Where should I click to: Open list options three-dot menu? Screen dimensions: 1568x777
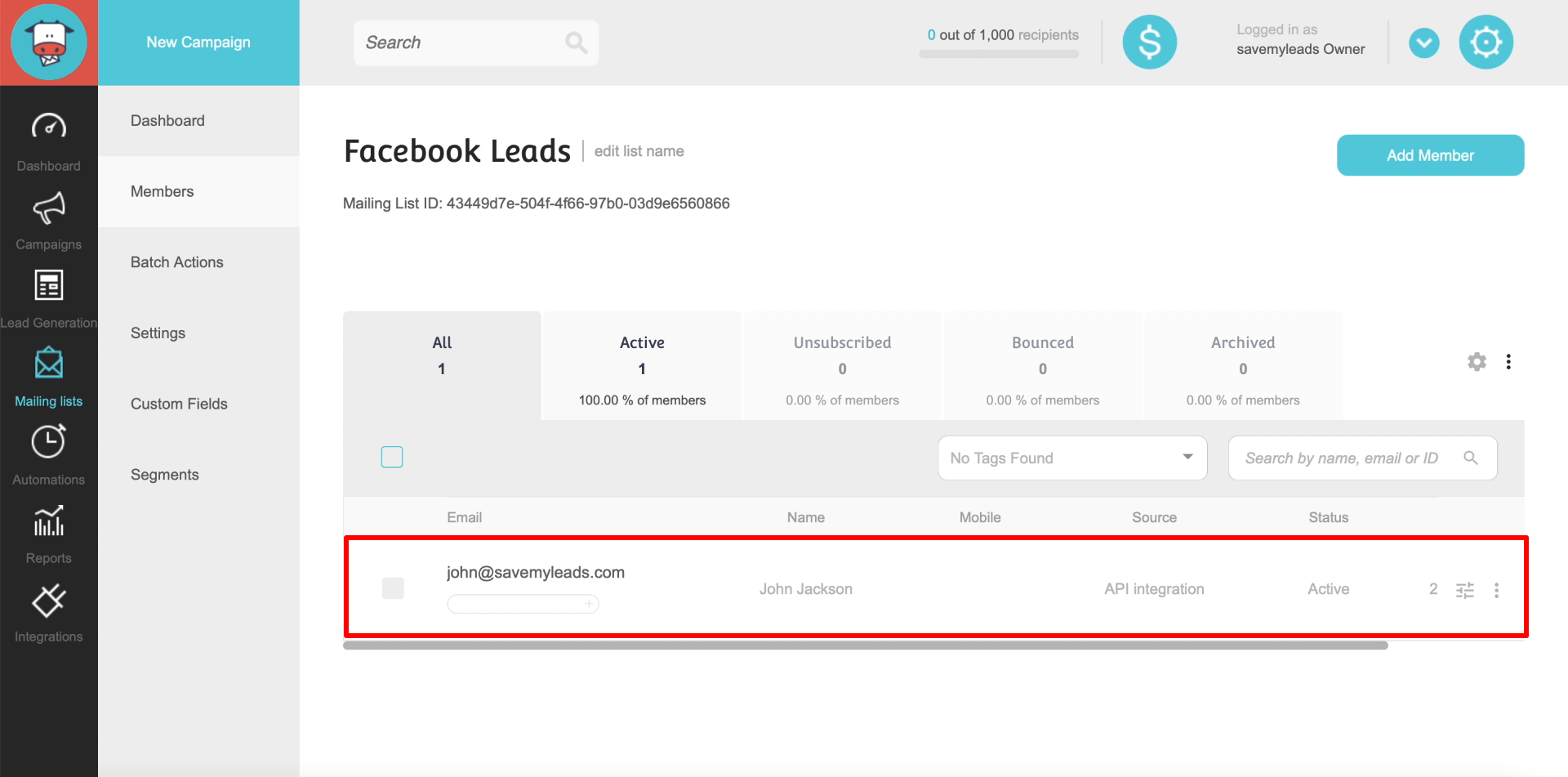click(x=1508, y=361)
